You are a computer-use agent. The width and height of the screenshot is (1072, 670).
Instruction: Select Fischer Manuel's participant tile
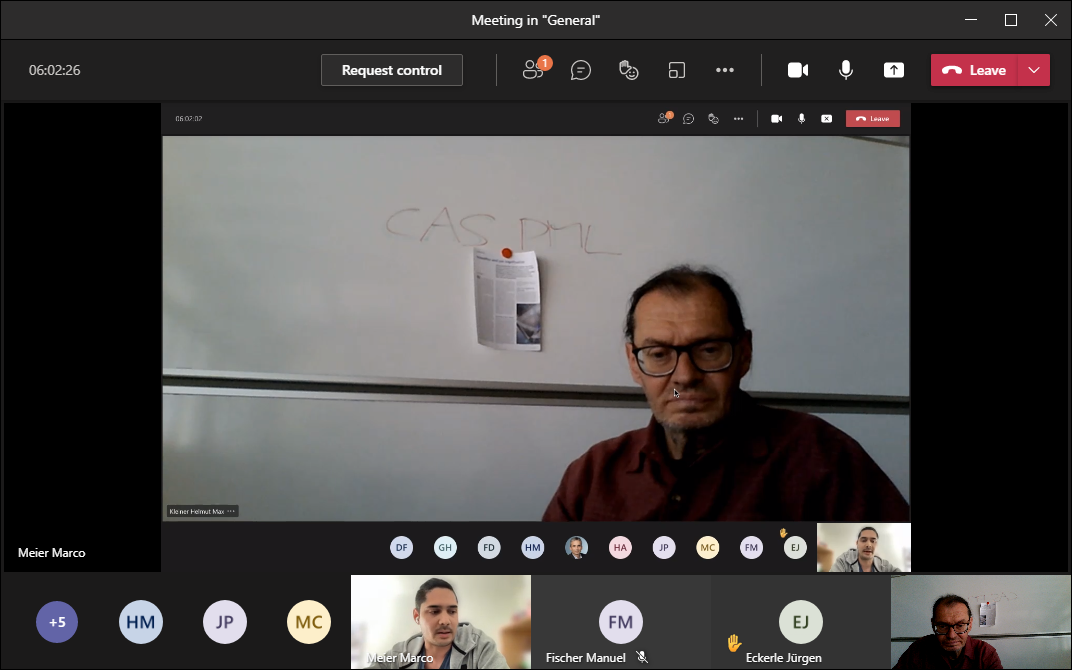pos(621,622)
